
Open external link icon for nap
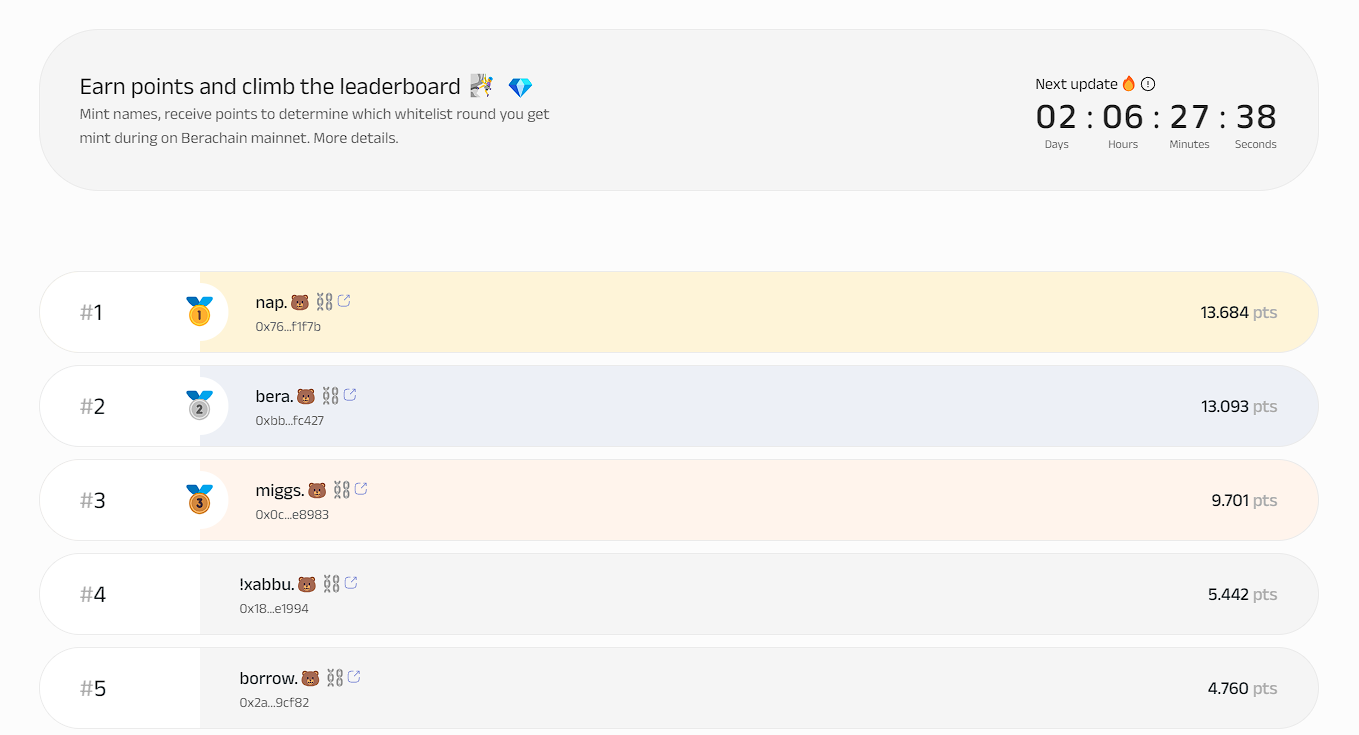344,301
